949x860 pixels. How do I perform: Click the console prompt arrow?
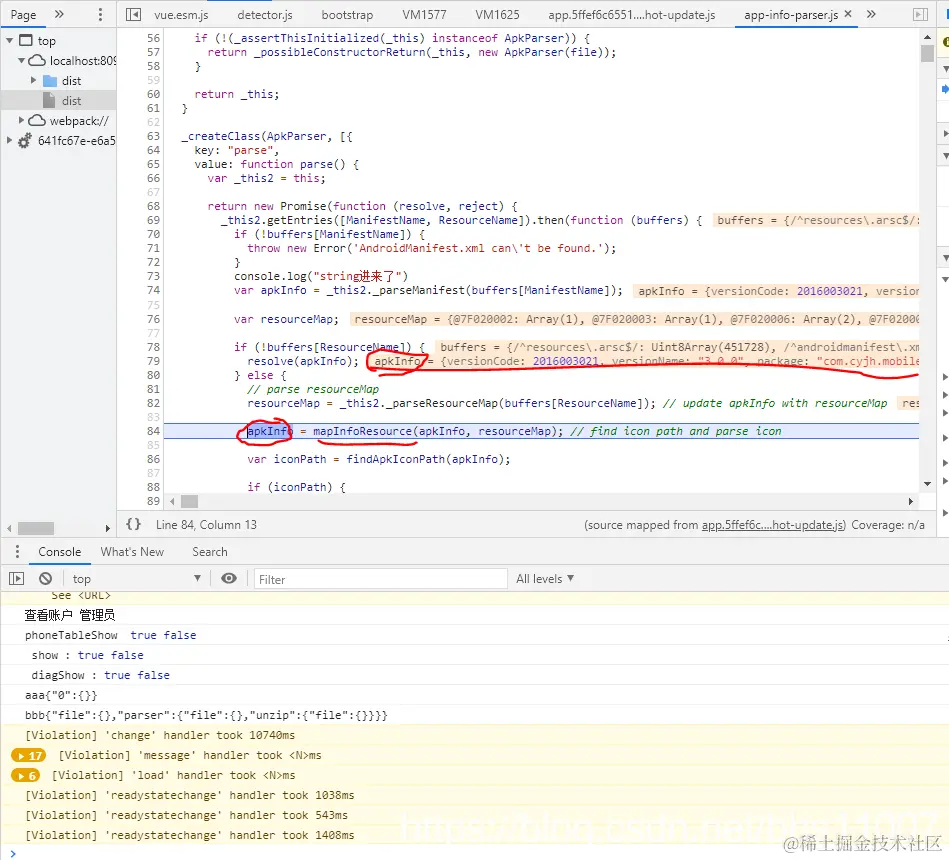pyautogui.click(x=13, y=853)
